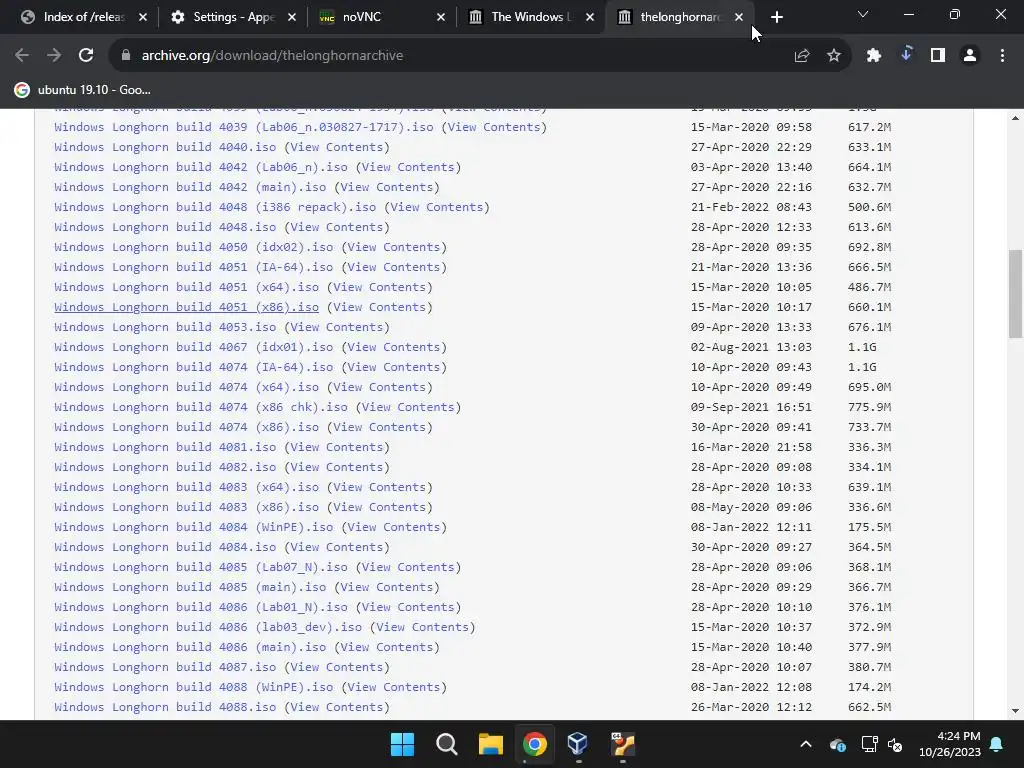Close the noVNC tab
This screenshot has height=768, width=1024.
(441, 17)
